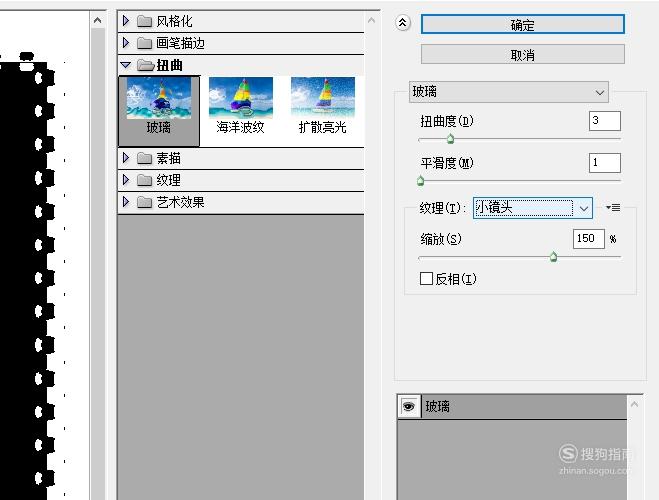659x500 pixels.
Task: Expand the 画笔描边 folder arrow
Action: click(x=126, y=42)
